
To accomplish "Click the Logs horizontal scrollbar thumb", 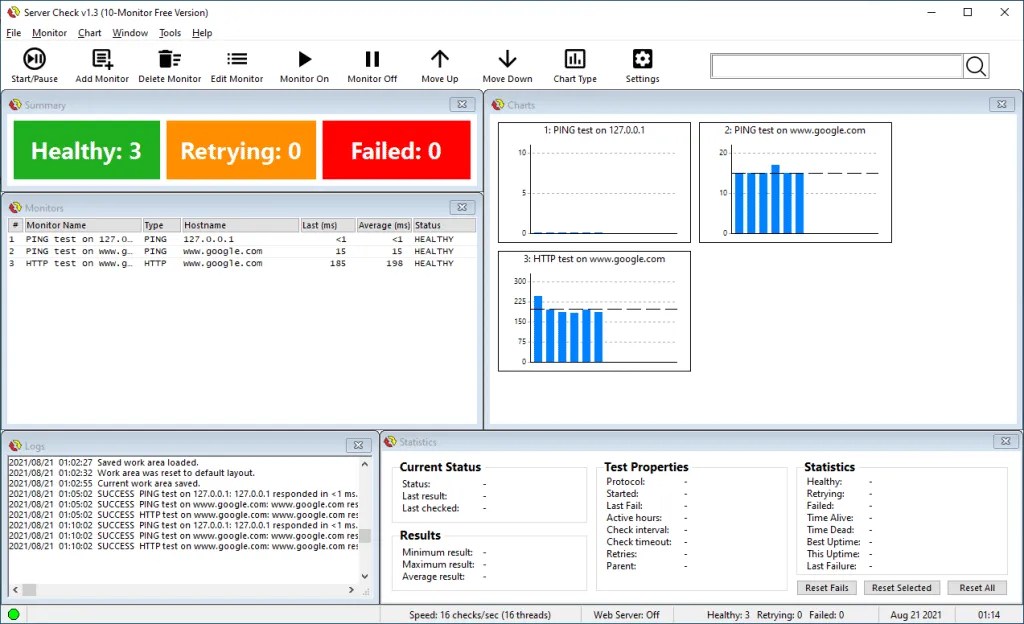I will pos(29,589).
